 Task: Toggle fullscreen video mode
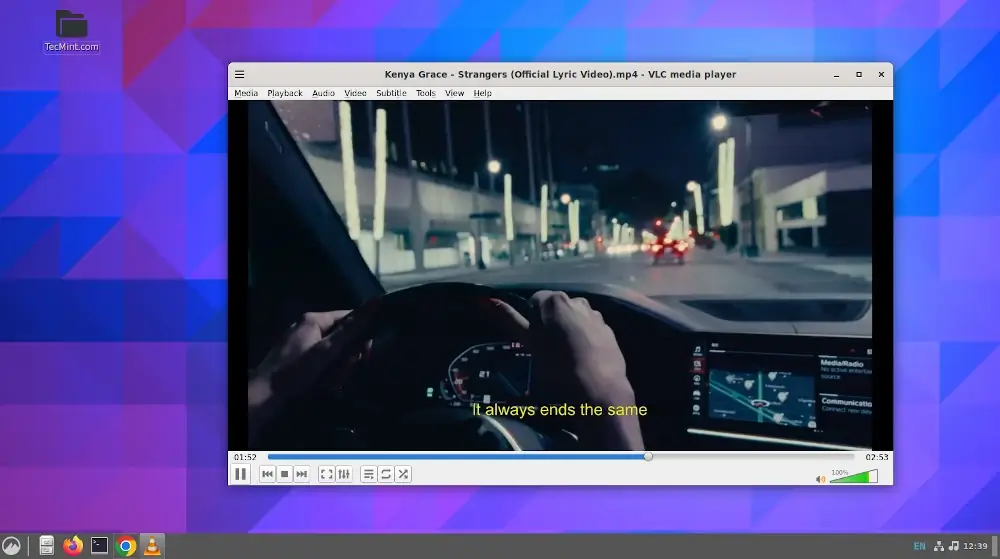coord(326,474)
